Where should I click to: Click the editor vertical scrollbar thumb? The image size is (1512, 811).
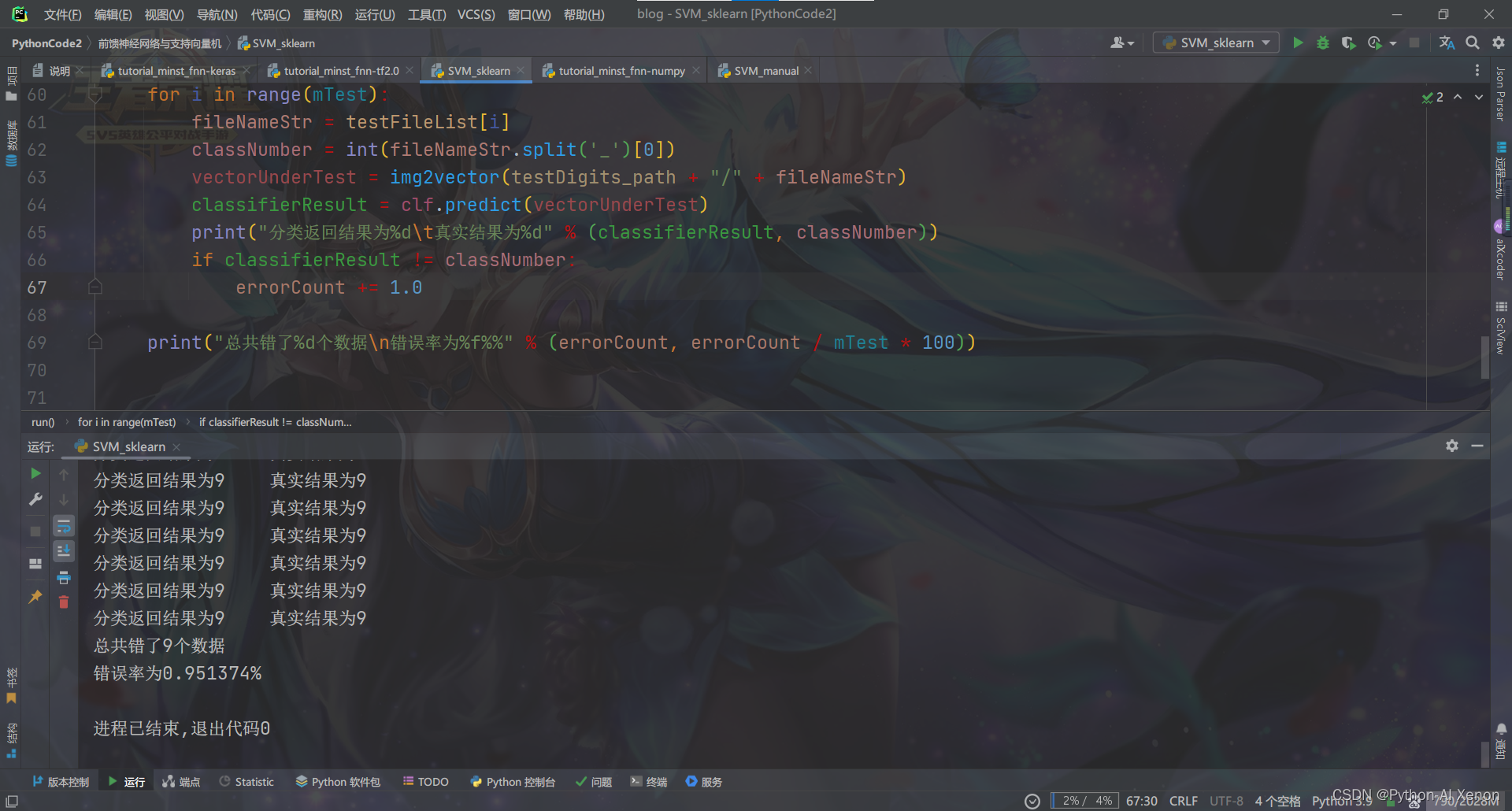click(x=1484, y=356)
